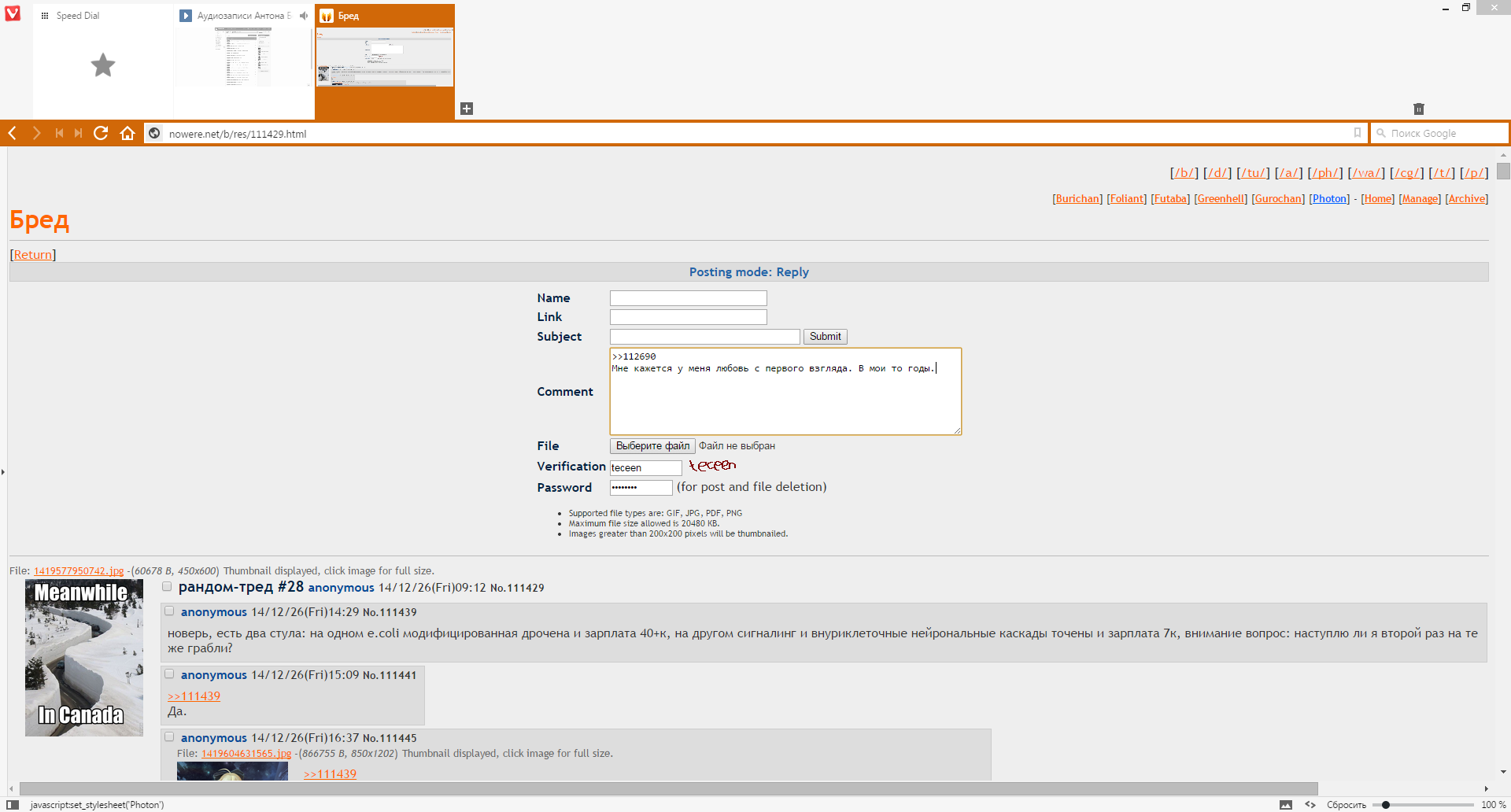
Task: Open the Vivaldi menu icon
Action: (13, 13)
